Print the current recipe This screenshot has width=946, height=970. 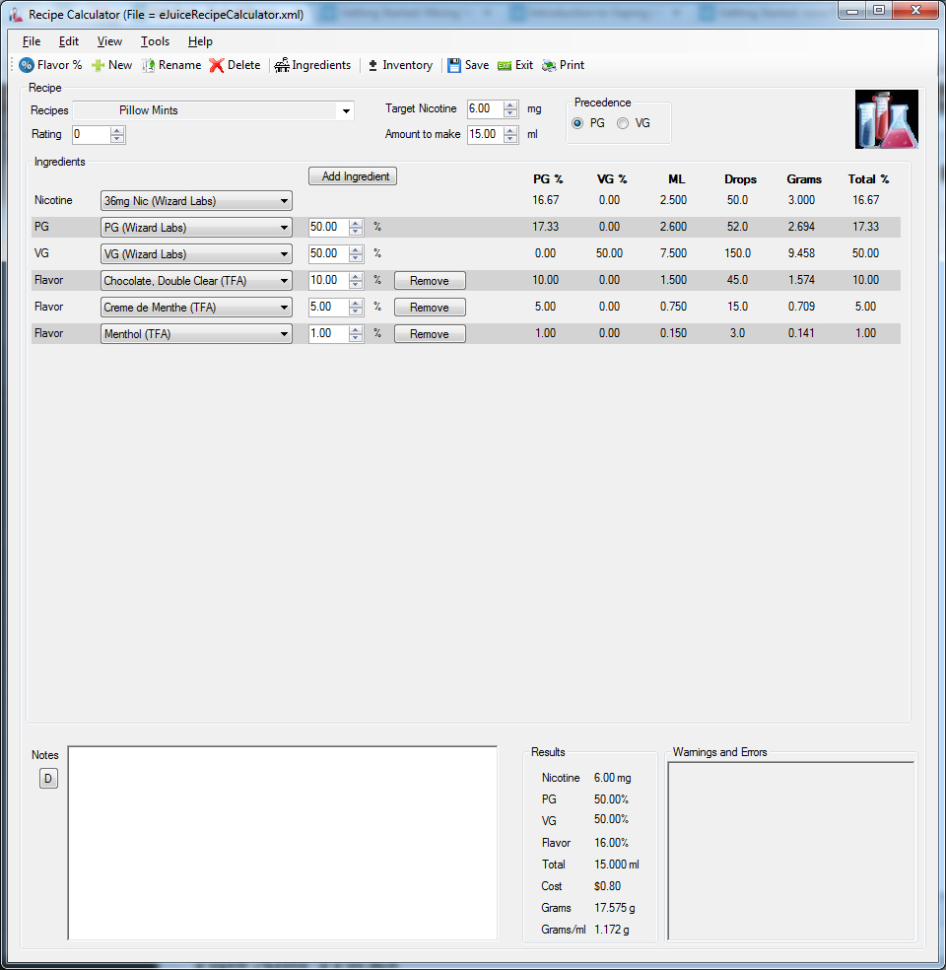(x=563, y=64)
